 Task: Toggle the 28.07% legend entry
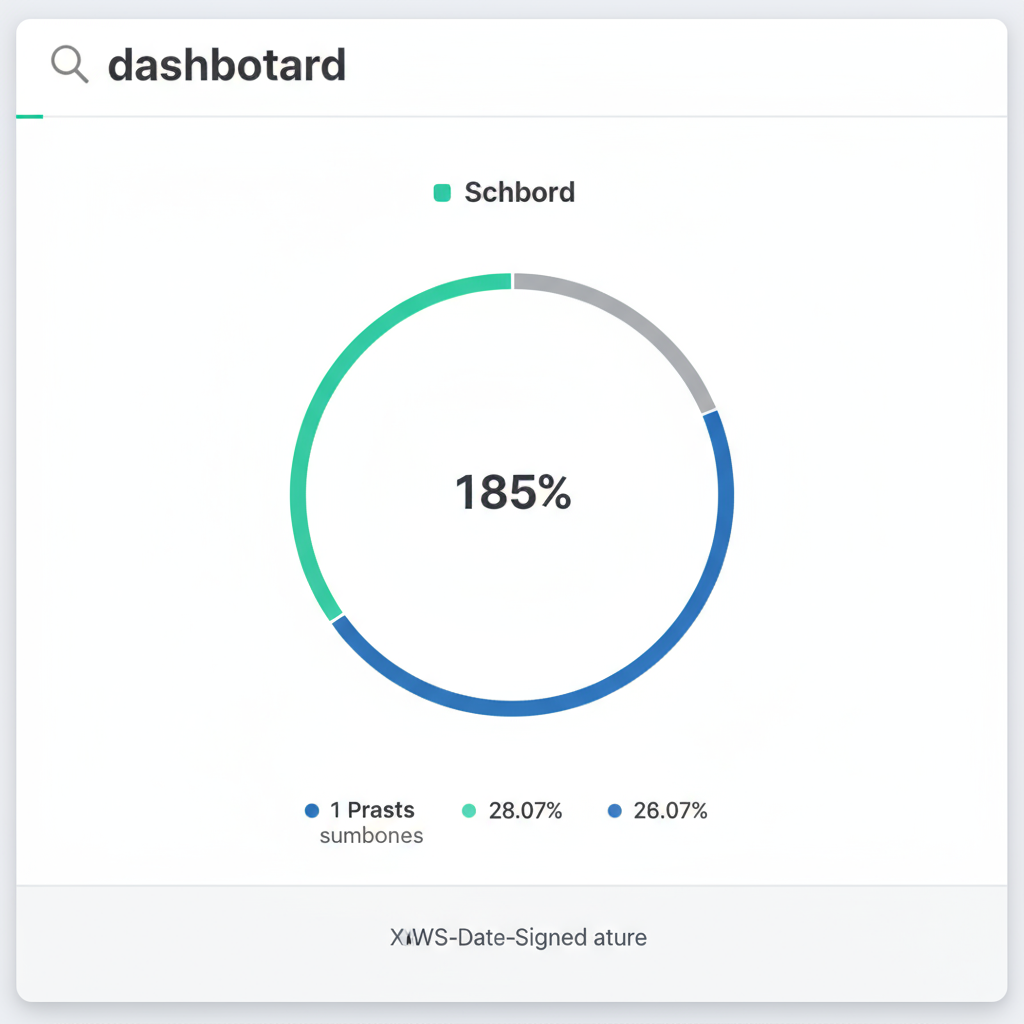[525, 811]
